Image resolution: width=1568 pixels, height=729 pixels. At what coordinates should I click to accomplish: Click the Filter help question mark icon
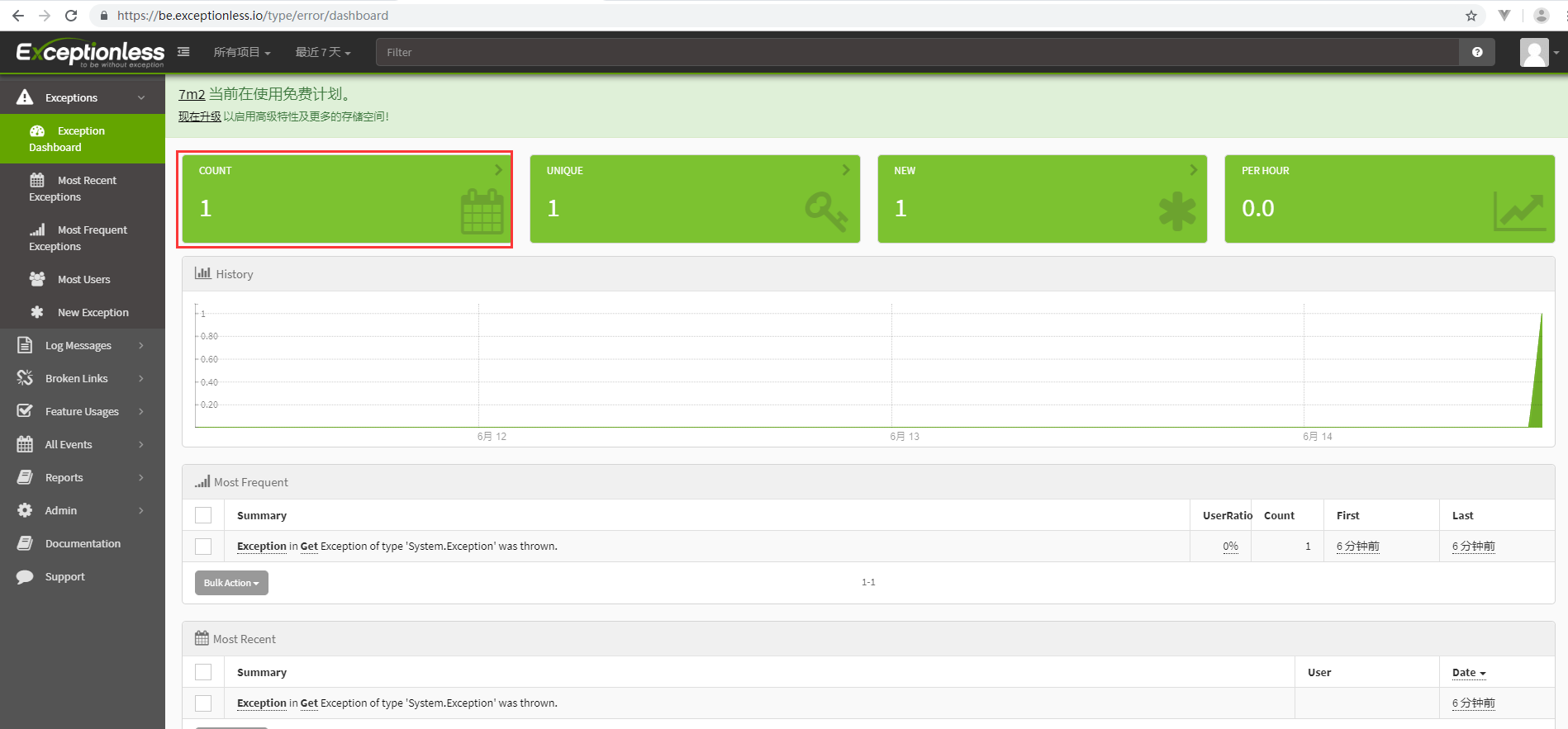[x=1477, y=52]
